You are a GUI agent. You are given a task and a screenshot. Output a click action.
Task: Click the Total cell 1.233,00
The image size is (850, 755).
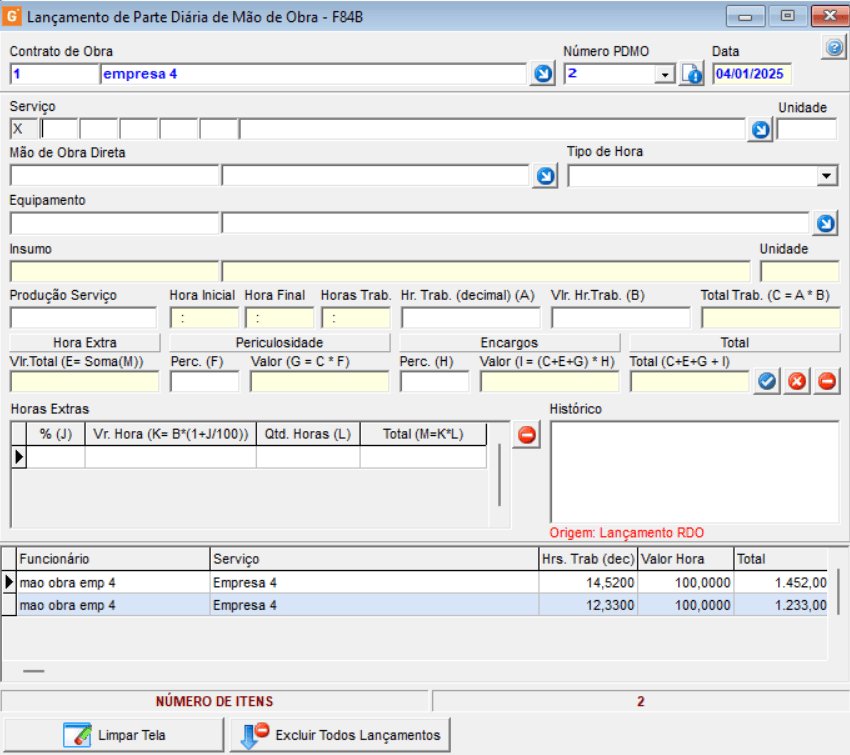pyautogui.click(x=781, y=605)
